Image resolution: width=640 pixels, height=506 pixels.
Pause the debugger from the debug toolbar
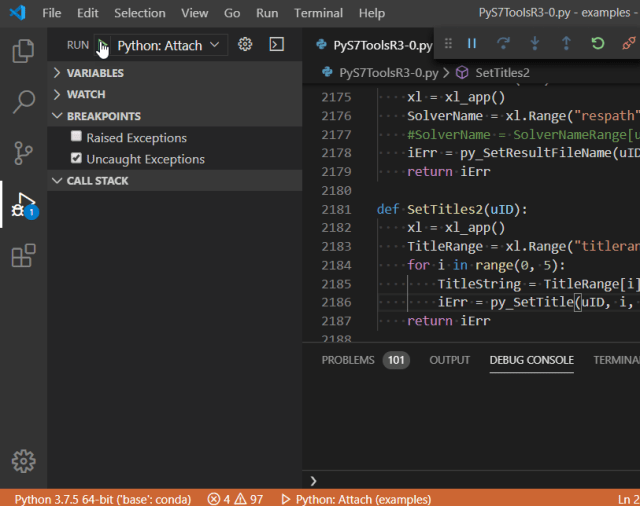(472, 44)
